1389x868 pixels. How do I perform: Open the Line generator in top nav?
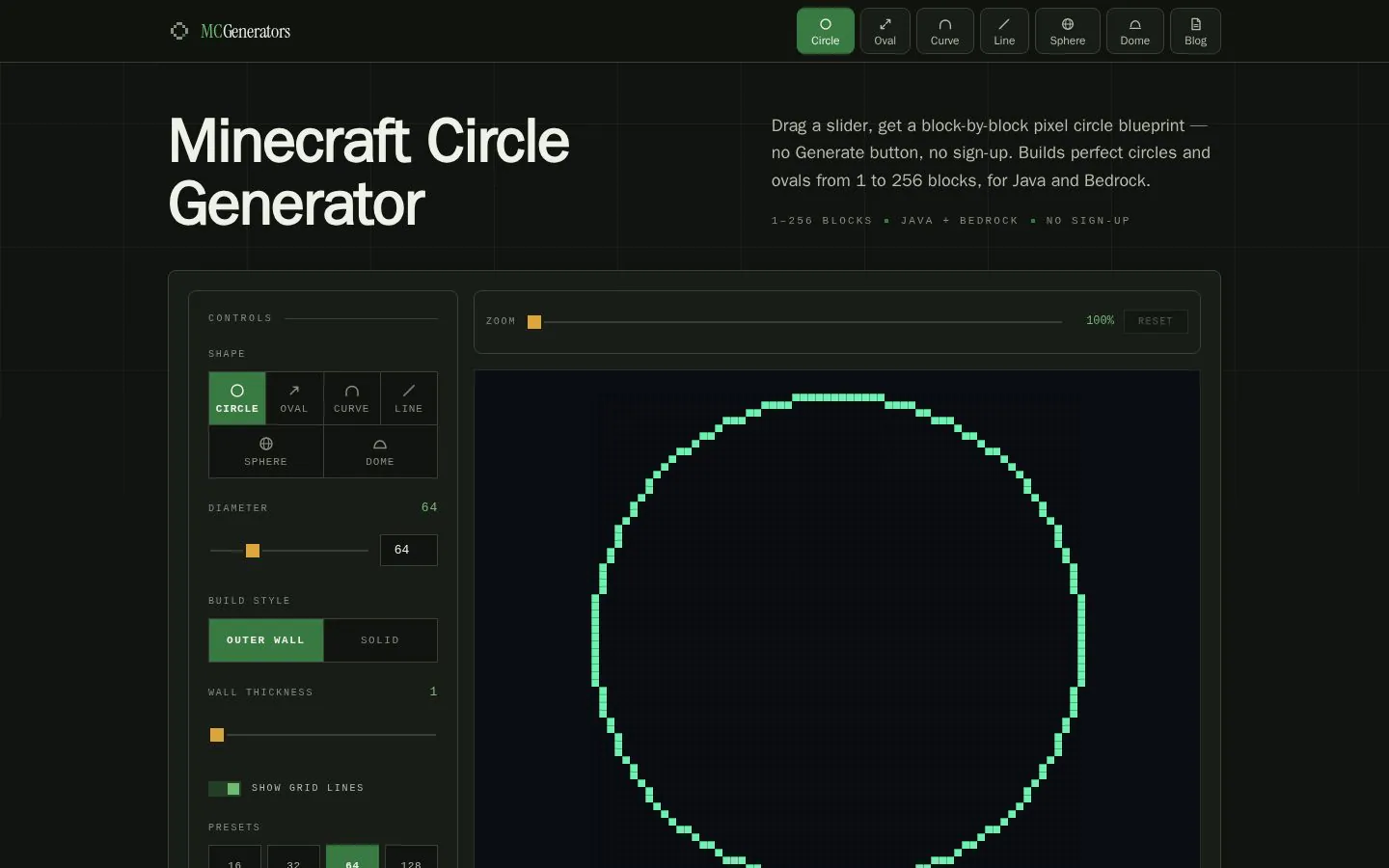[x=1004, y=31]
